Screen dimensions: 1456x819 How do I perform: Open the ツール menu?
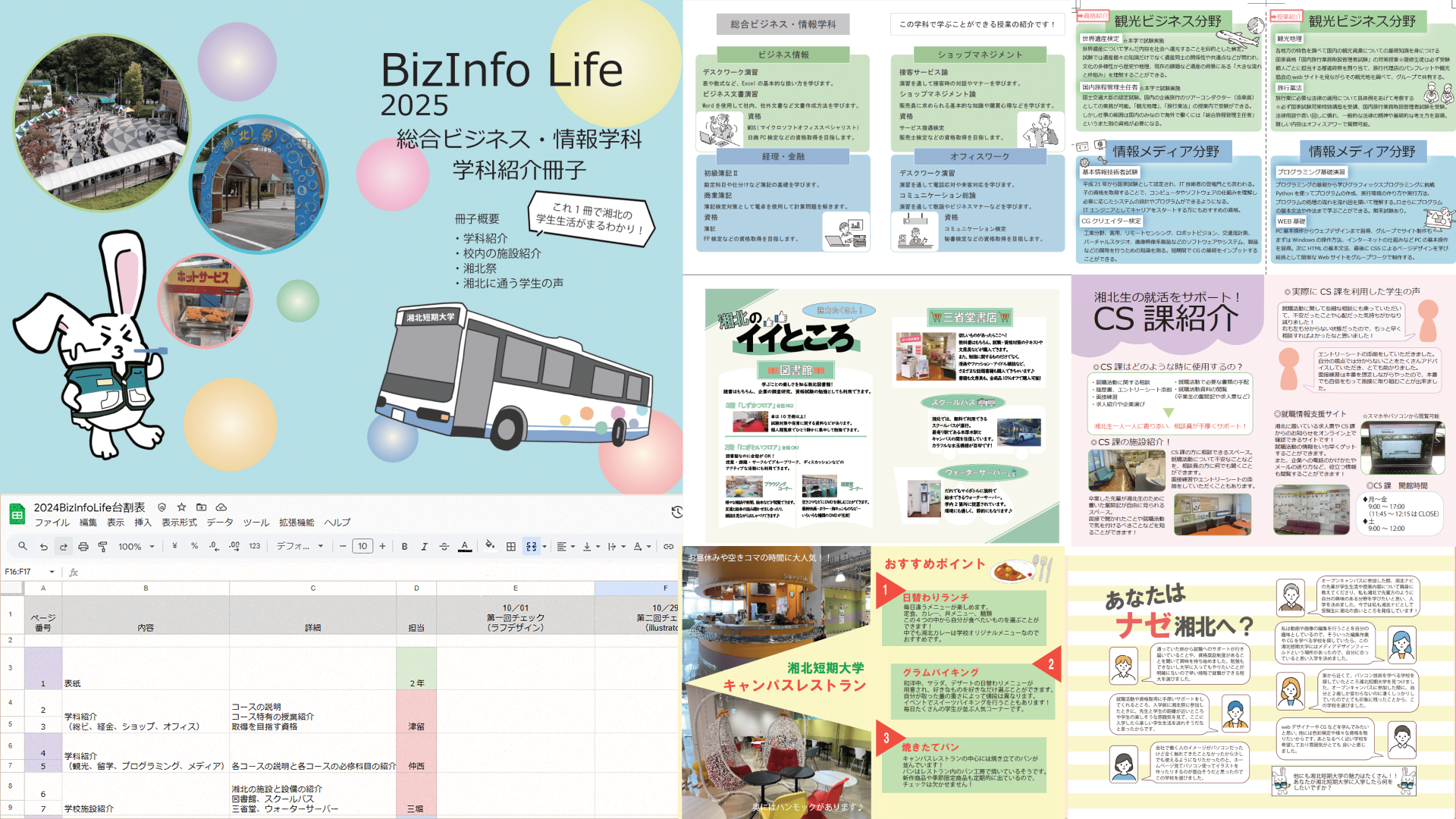point(256,522)
